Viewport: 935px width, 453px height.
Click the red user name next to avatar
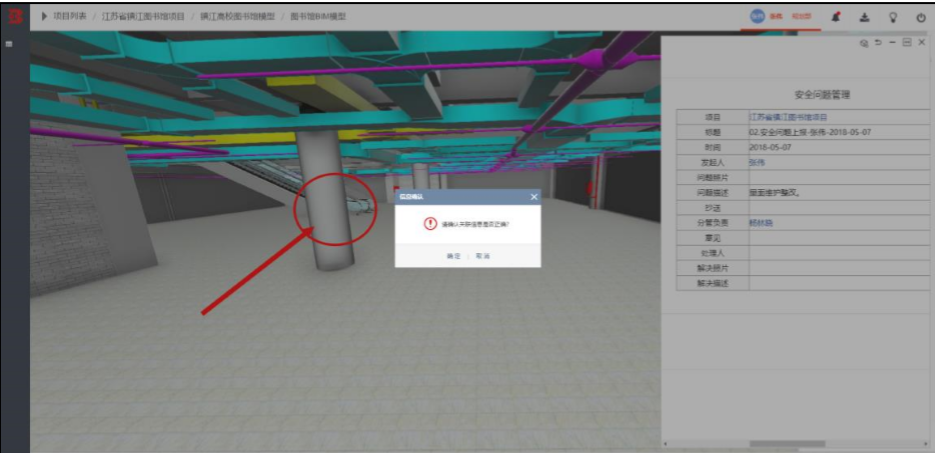pyautogui.click(x=775, y=17)
